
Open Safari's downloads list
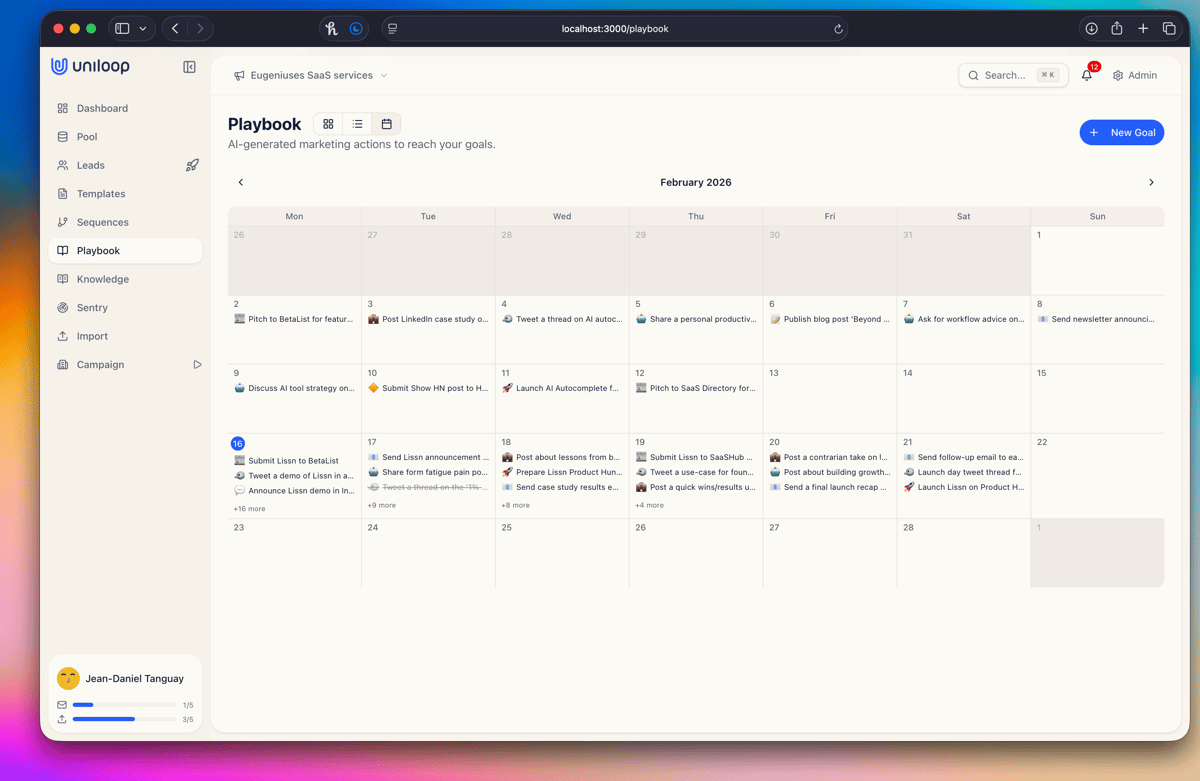pyautogui.click(x=1091, y=29)
